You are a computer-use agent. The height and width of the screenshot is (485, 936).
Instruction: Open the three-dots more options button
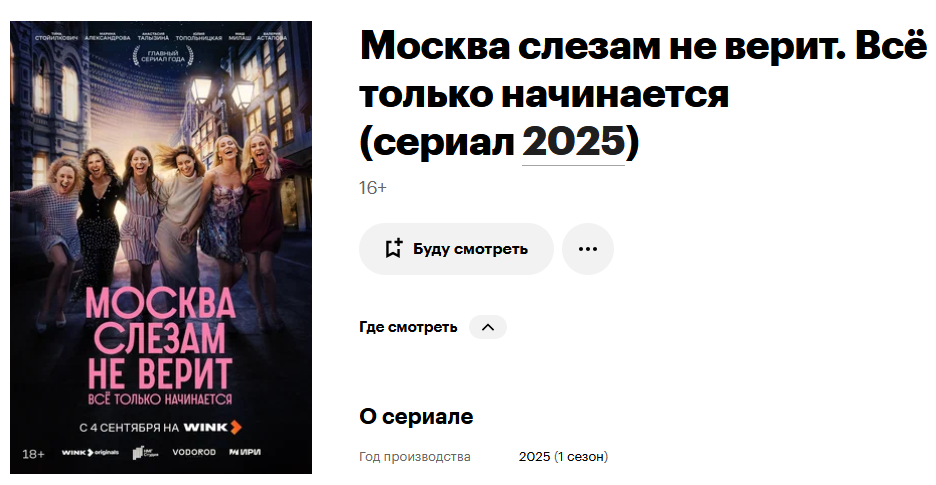click(588, 249)
